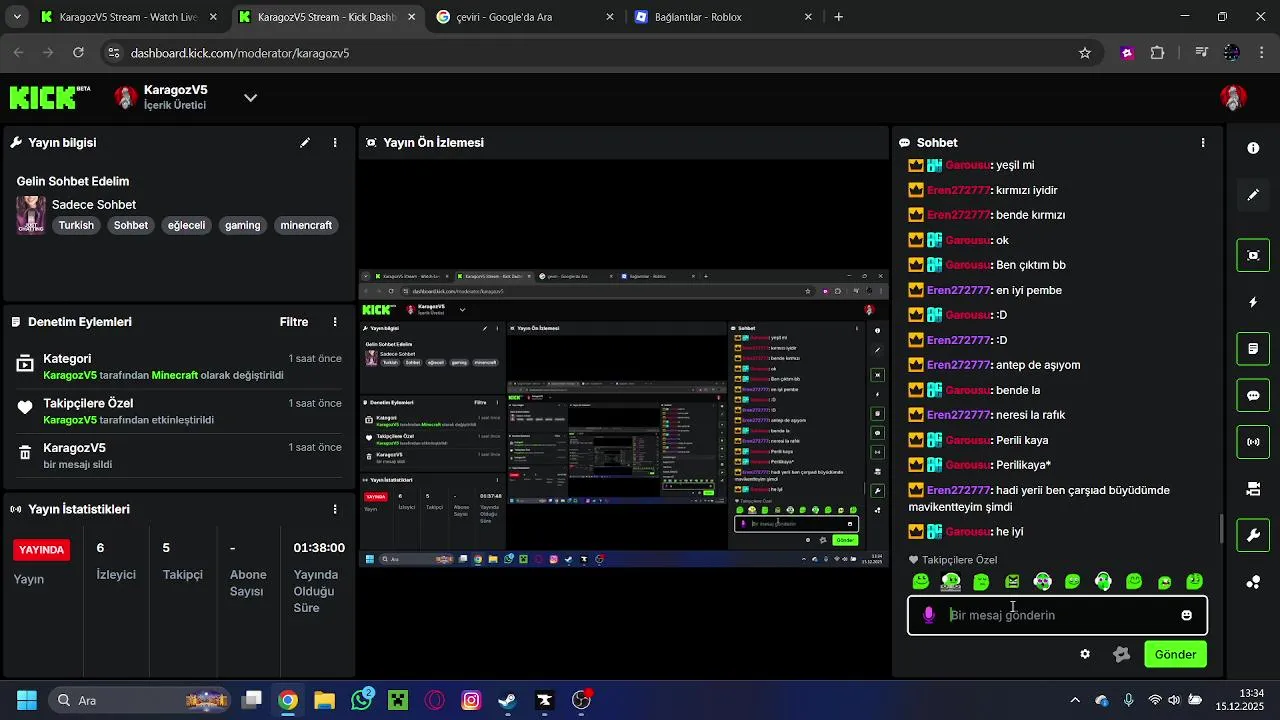Click the Sadece Sohbet category thumbnail
Viewport: 1280px width, 720px height.
(x=31, y=215)
